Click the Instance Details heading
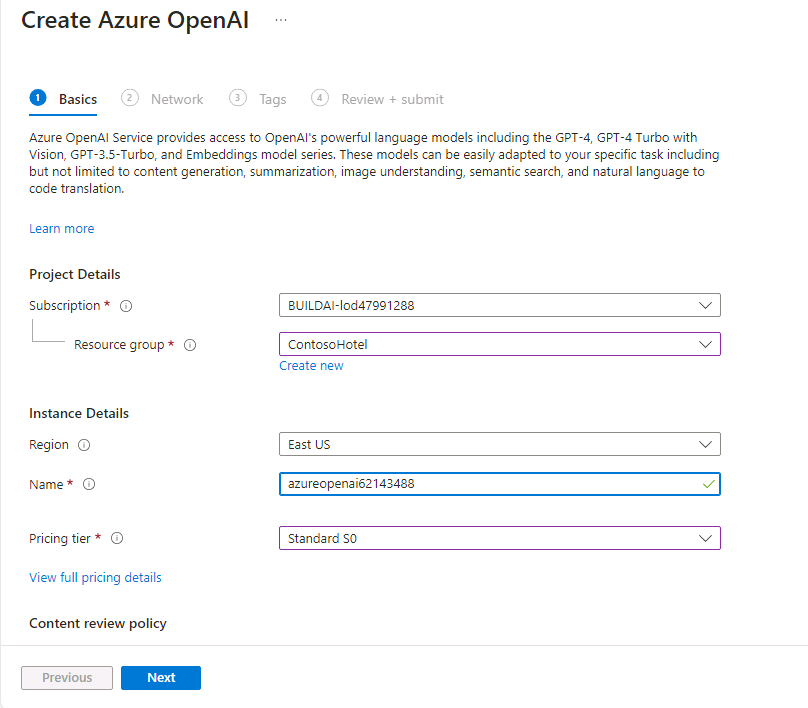This screenshot has height=708, width=808. point(79,414)
